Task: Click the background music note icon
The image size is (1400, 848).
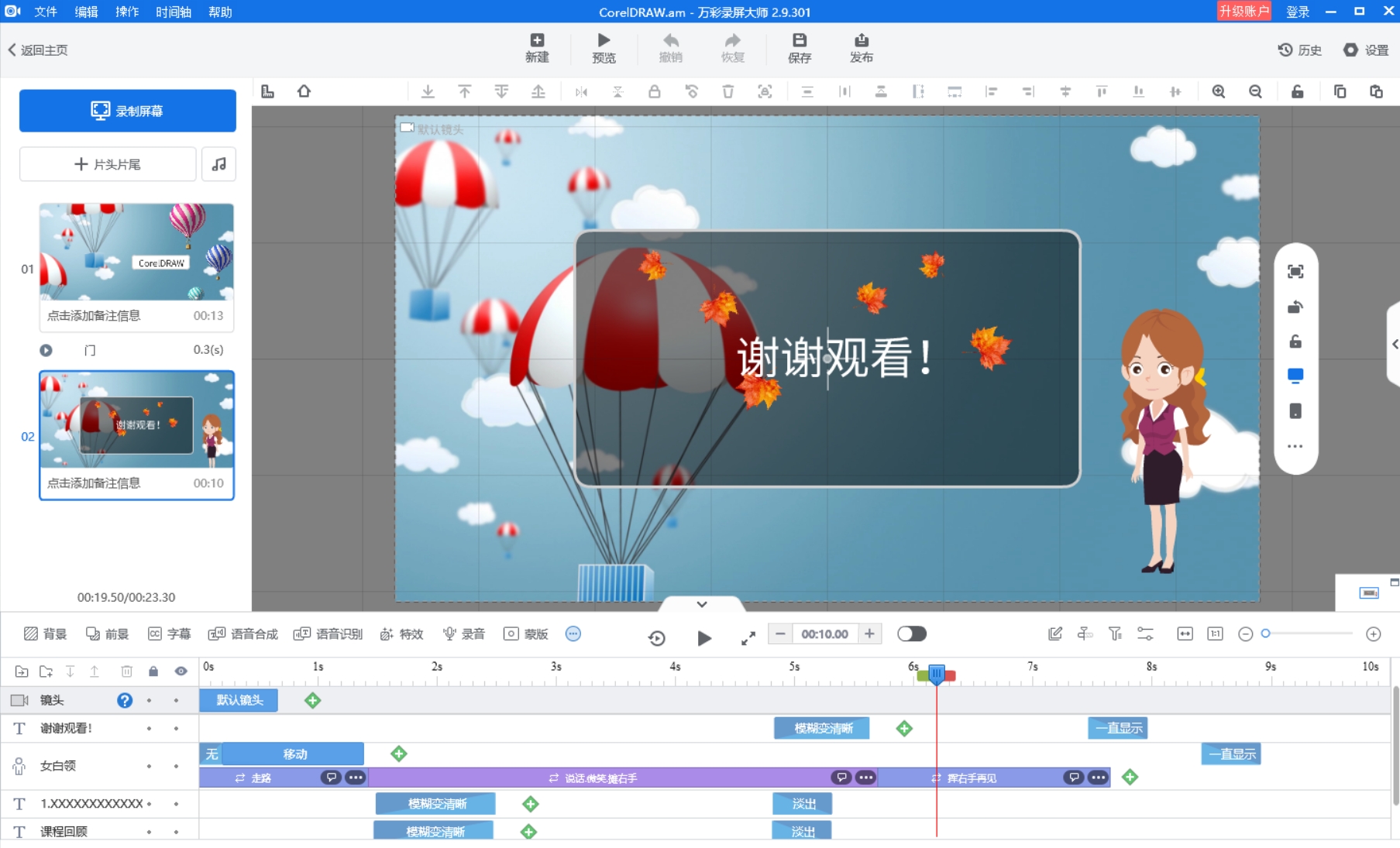Action: 219,164
